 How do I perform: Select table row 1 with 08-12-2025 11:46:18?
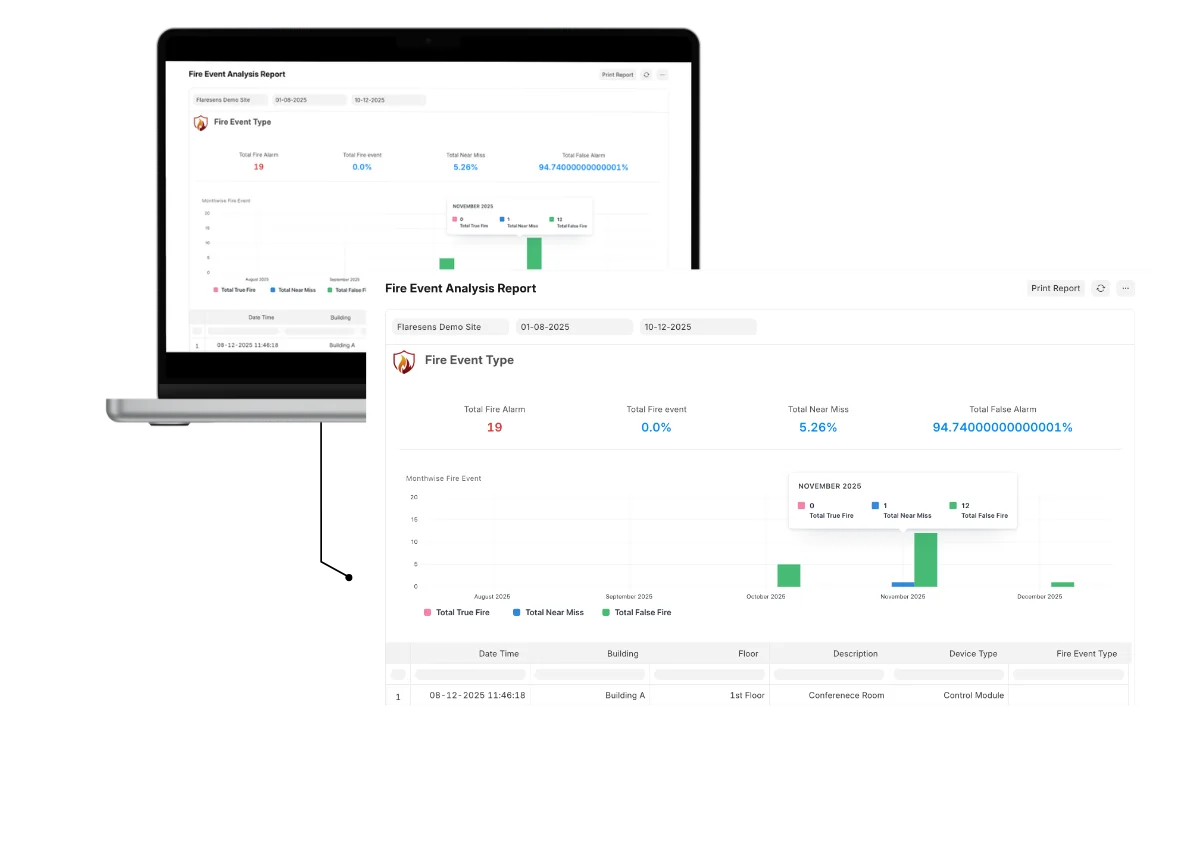(477, 695)
